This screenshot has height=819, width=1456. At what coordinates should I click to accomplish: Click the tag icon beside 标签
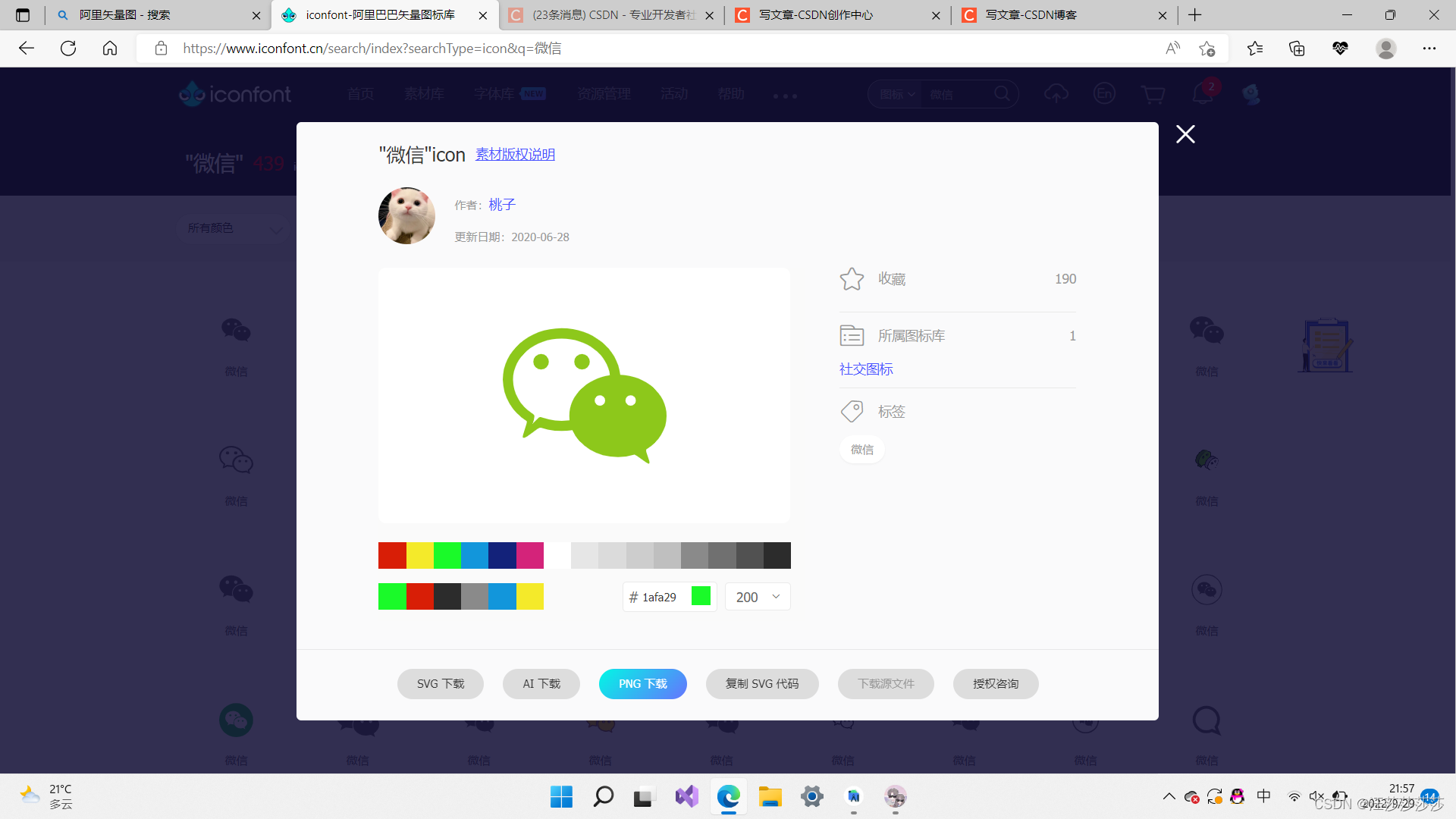(x=852, y=410)
